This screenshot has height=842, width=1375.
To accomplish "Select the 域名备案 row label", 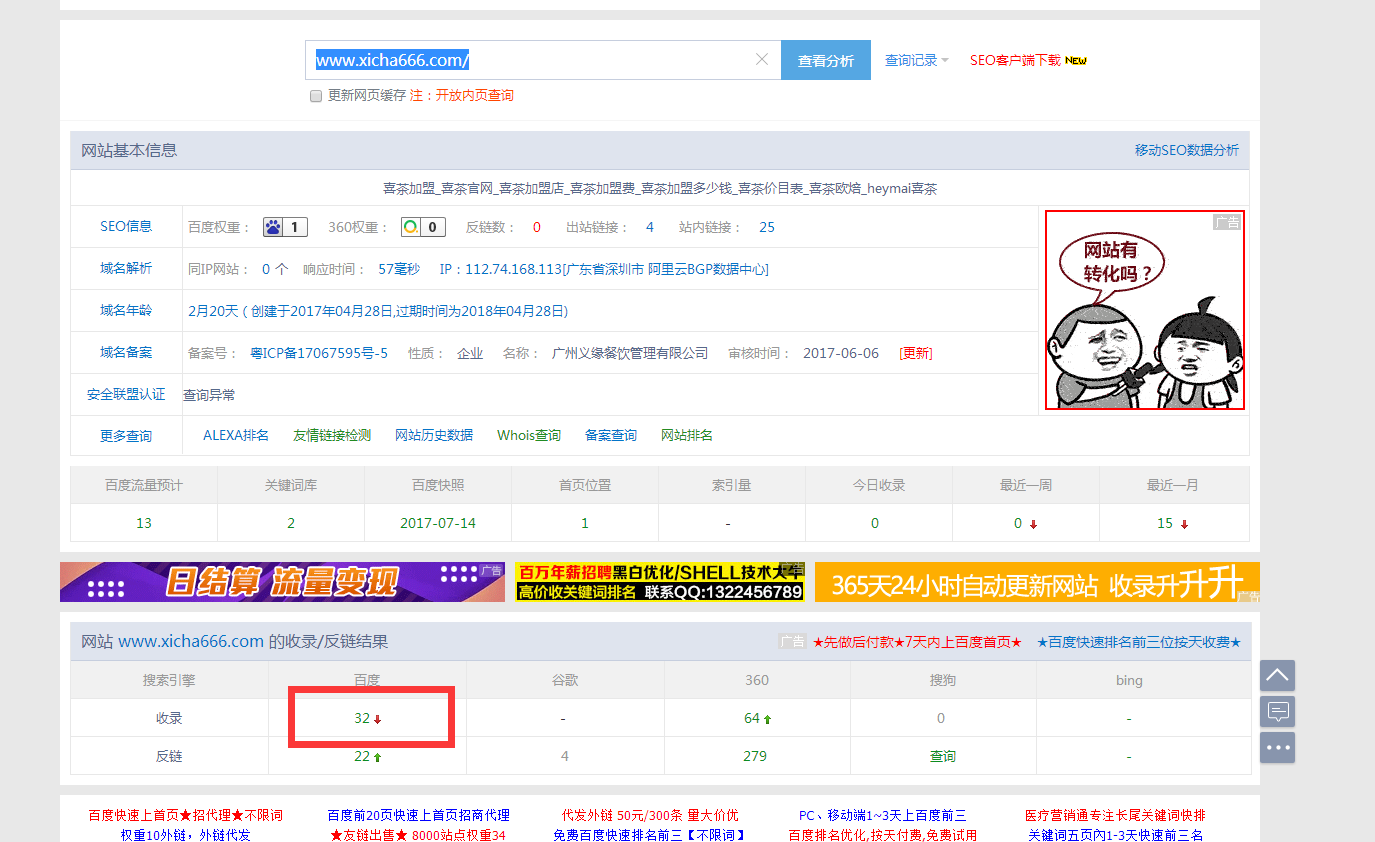I will pyautogui.click(x=126, y=352).
